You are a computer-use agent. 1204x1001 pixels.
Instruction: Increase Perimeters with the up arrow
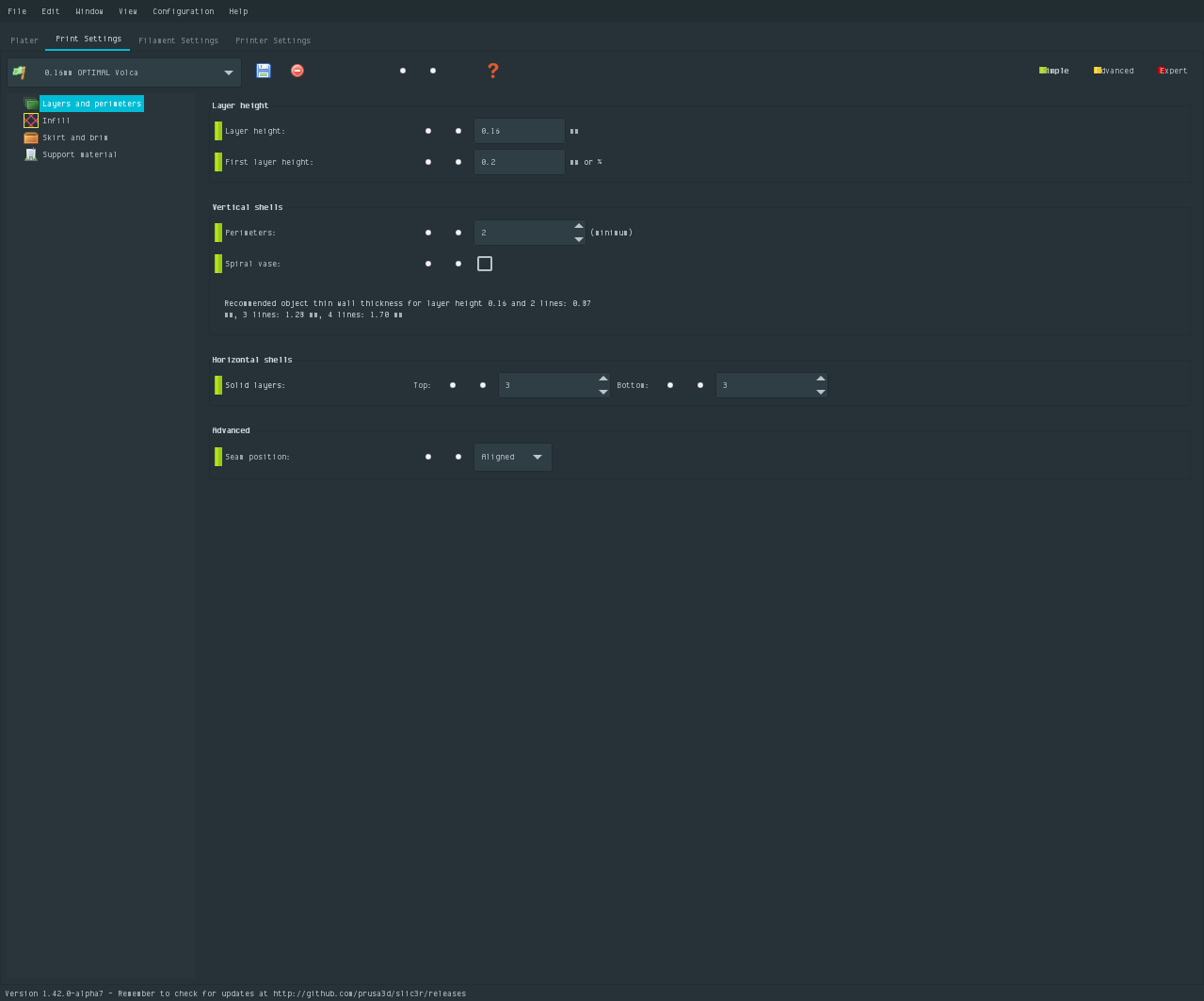click(579, 226)
